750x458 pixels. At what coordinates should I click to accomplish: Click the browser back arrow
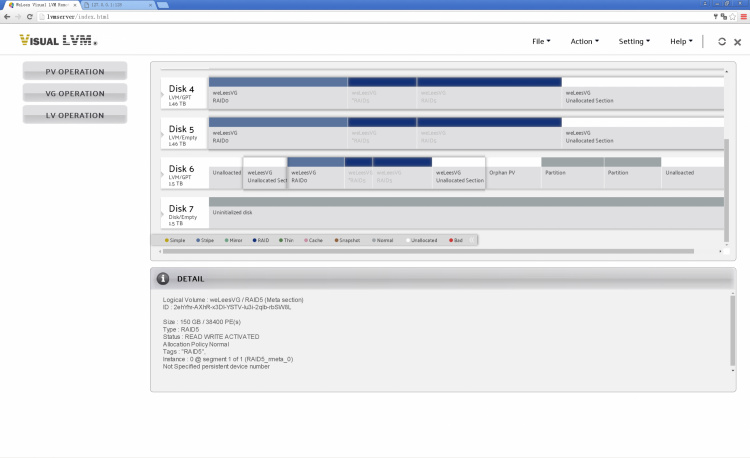[x=7, y=17]
